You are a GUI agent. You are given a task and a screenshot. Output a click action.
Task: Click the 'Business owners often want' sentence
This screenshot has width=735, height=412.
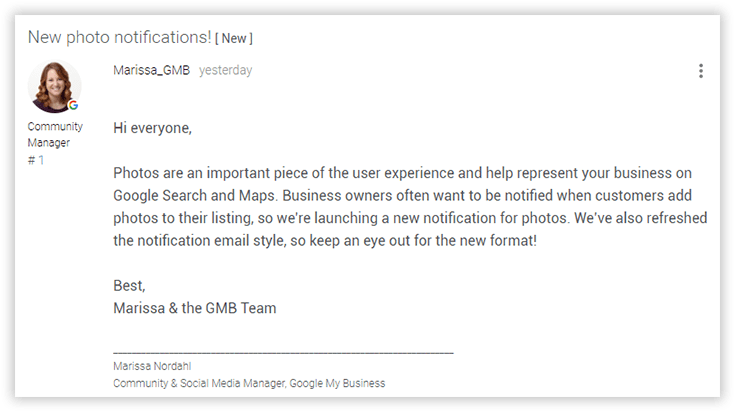(x=487, y=195)
